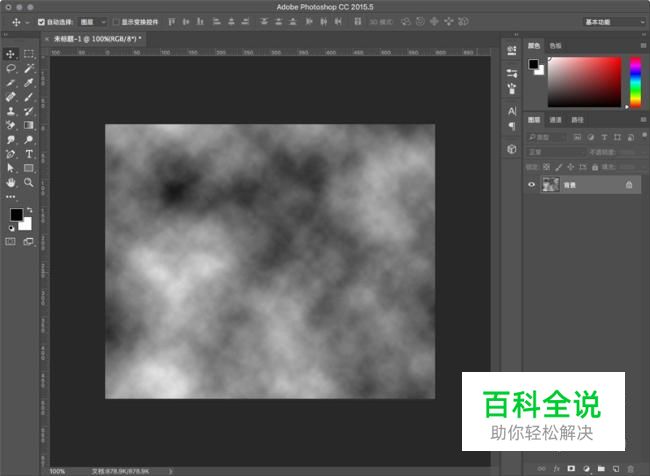Toggle the type layers filter icon
This screenshot has height=476, width=650.
tap(604, 137)
